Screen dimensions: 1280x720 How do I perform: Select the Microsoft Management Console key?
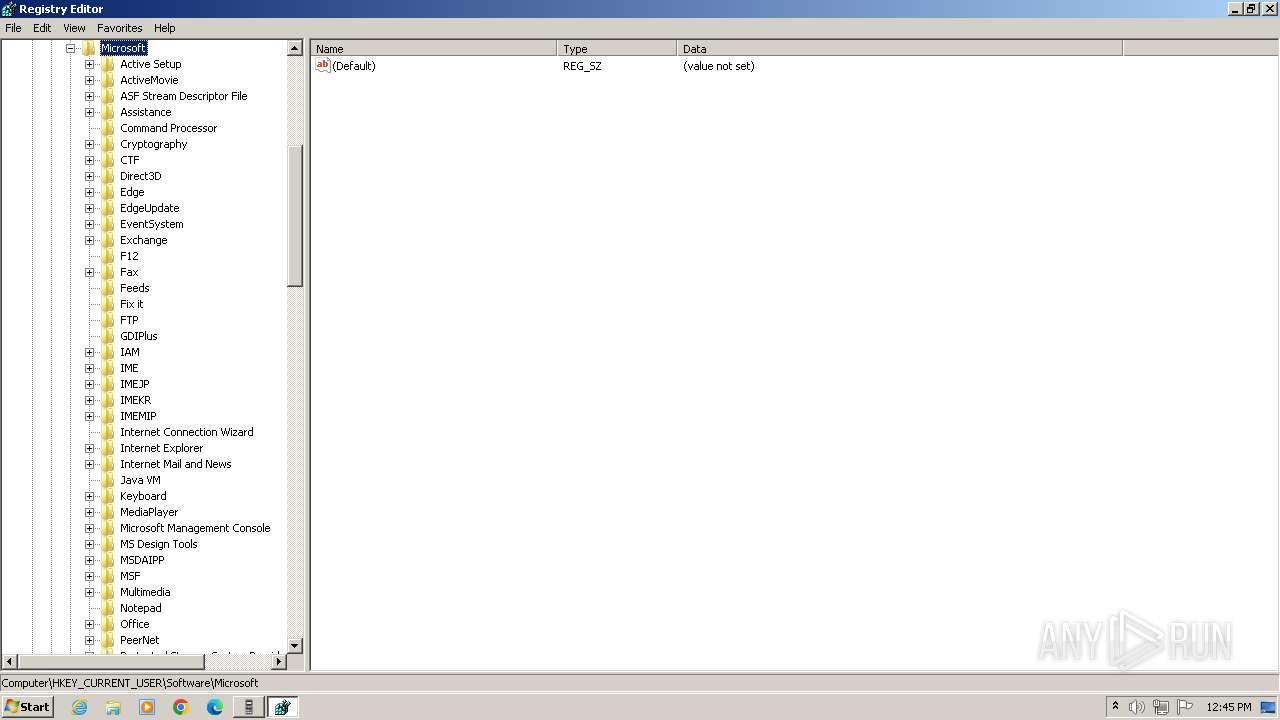click(195, 528)
